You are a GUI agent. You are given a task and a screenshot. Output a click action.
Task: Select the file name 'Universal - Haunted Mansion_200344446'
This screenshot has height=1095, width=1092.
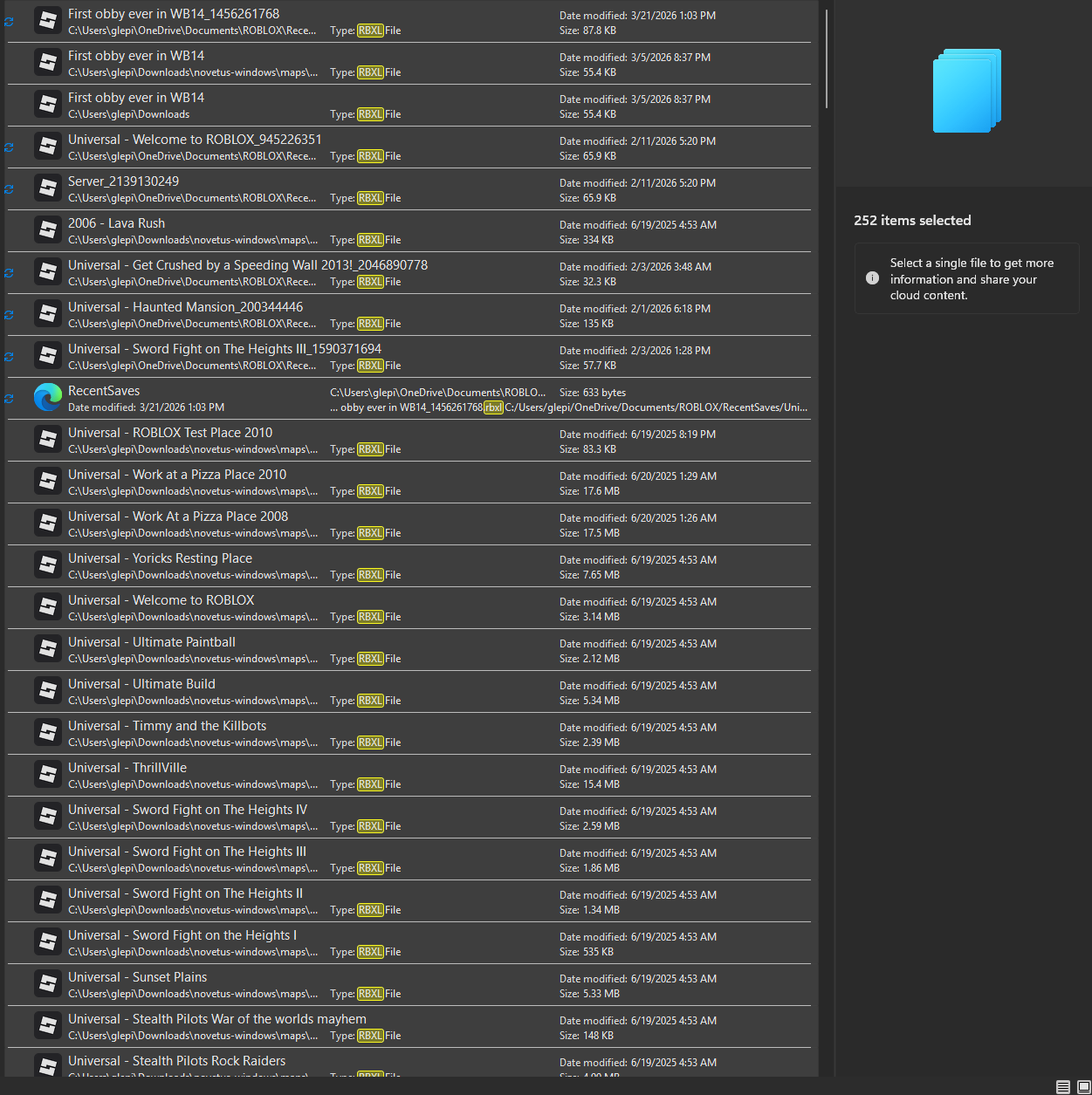186,307
